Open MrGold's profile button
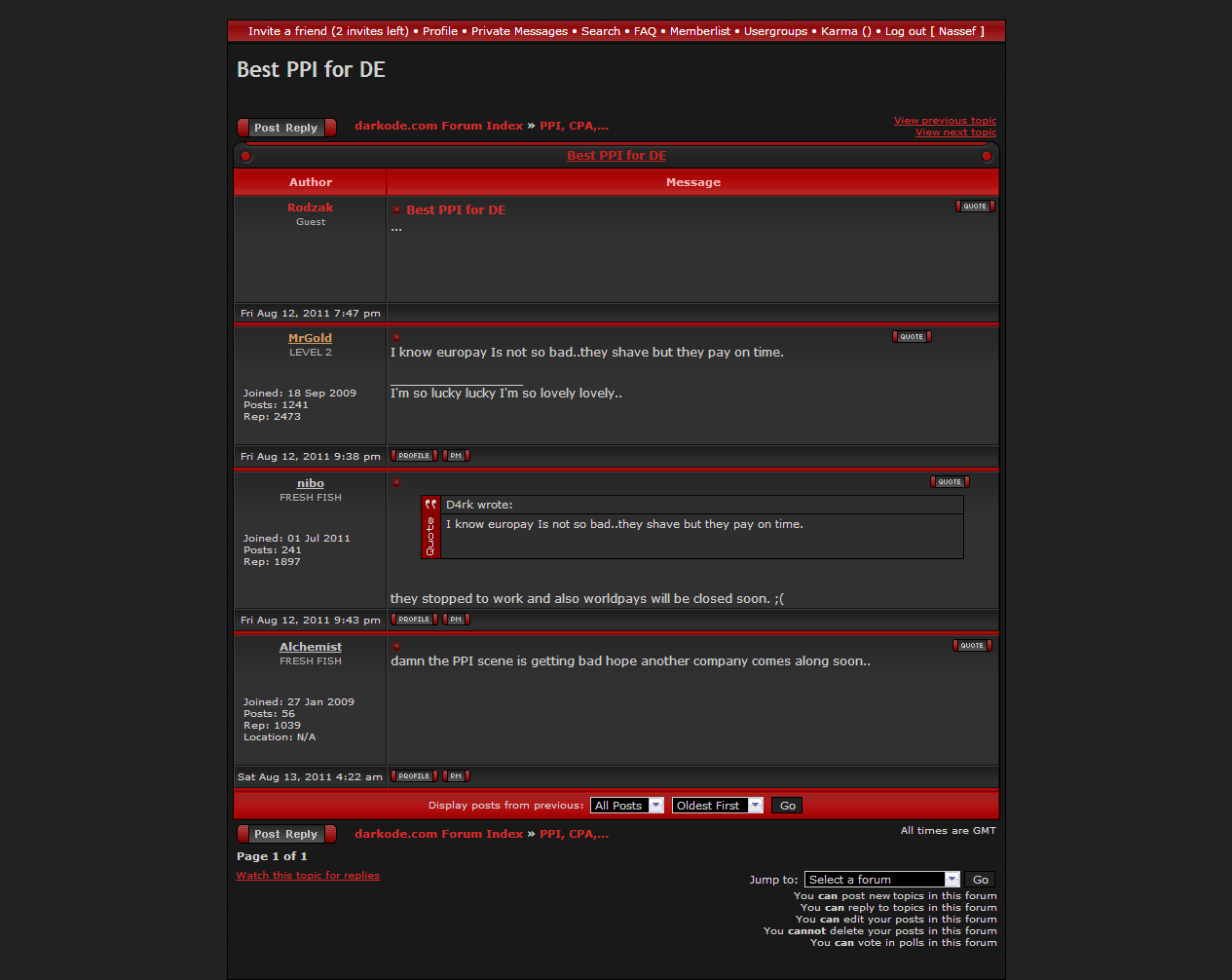This screenshot has height=980, width=1232. click(414, 456)
